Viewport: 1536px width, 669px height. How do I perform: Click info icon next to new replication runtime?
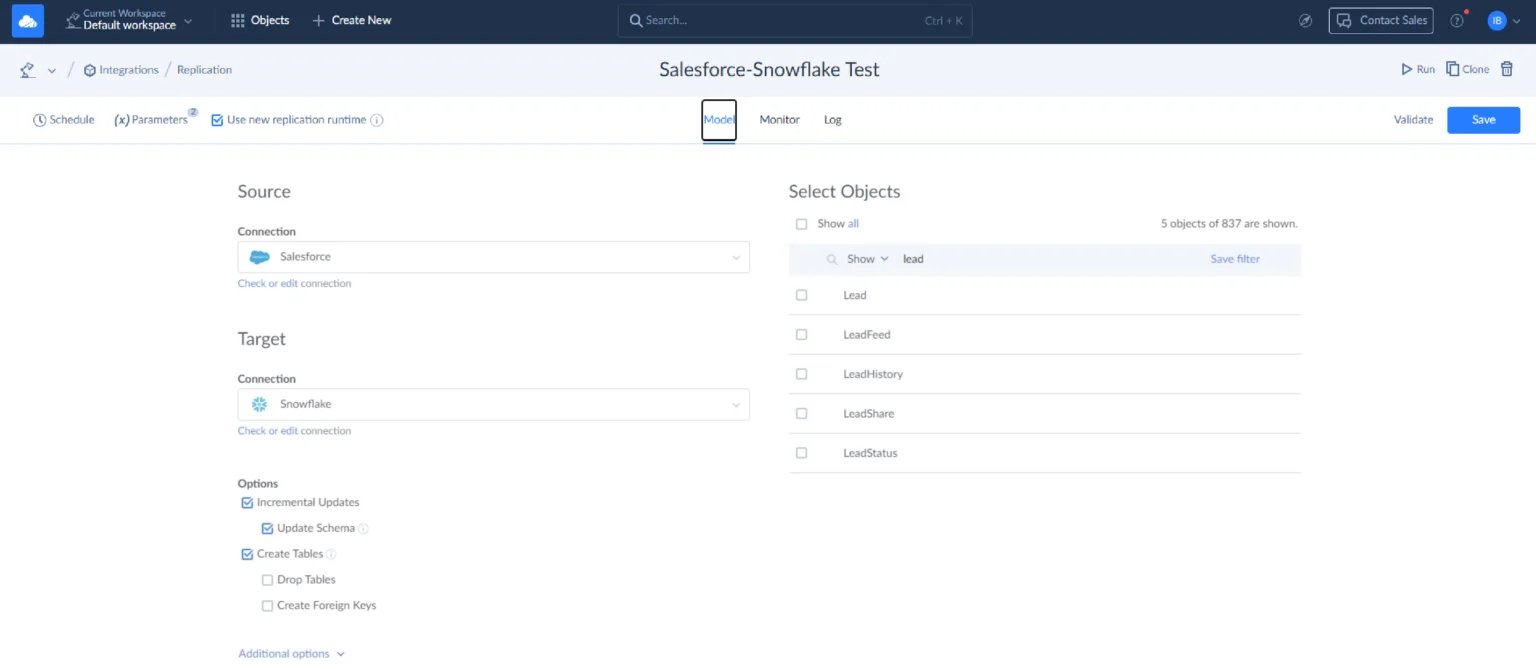tap(377, 120)
